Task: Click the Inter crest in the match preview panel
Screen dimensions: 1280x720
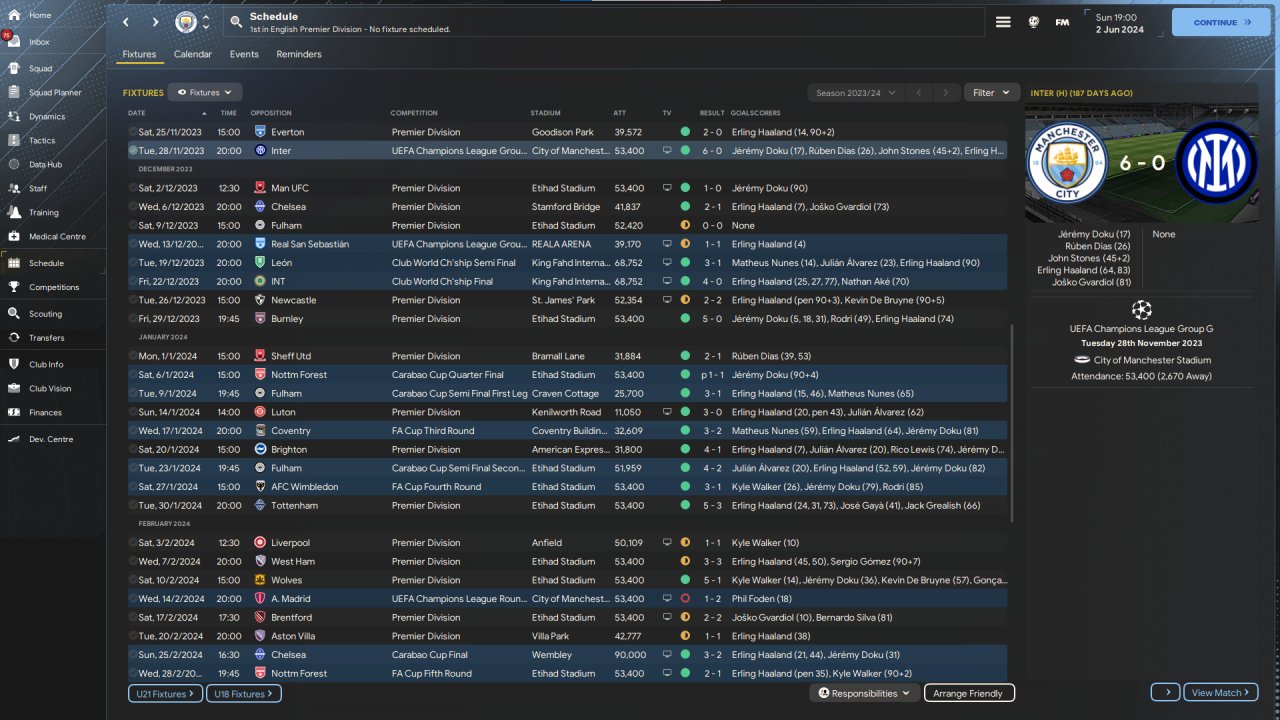Action: tap(1216, 161)
